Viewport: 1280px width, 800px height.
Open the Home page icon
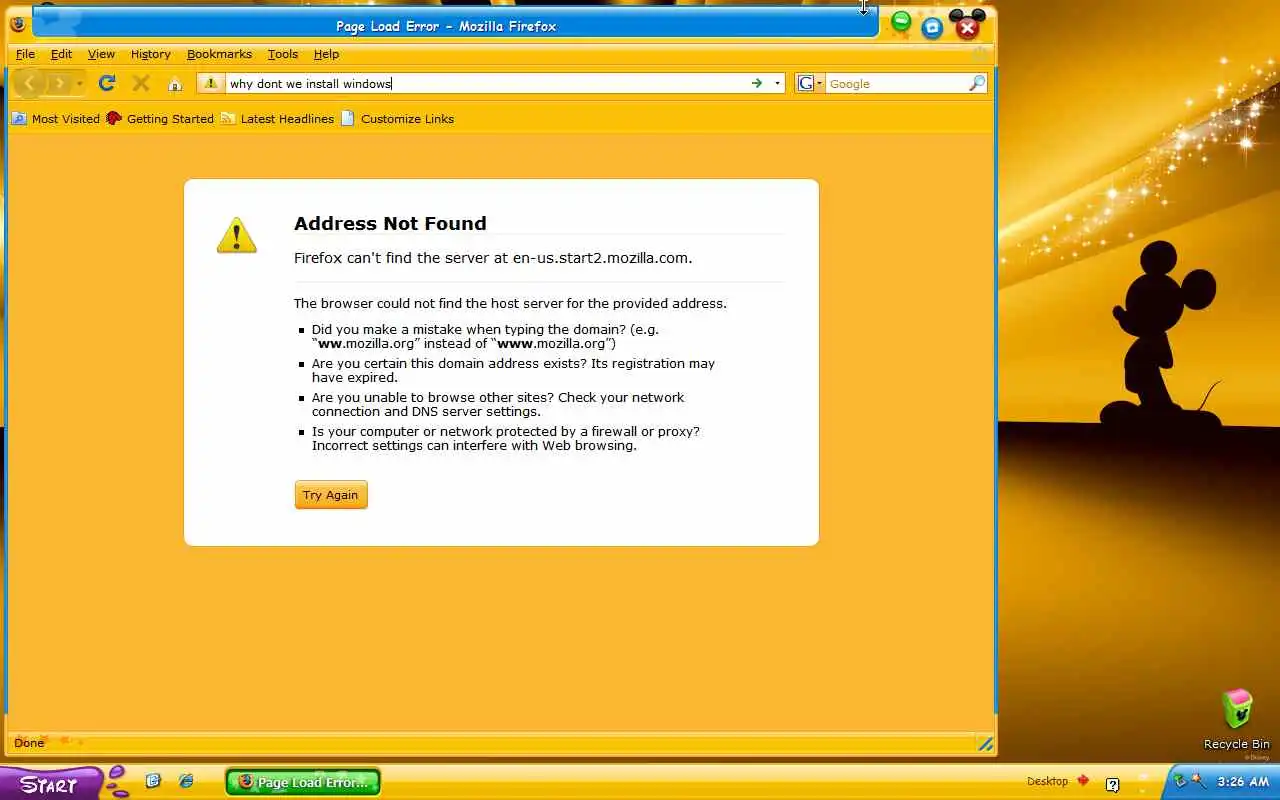(175, 84)
